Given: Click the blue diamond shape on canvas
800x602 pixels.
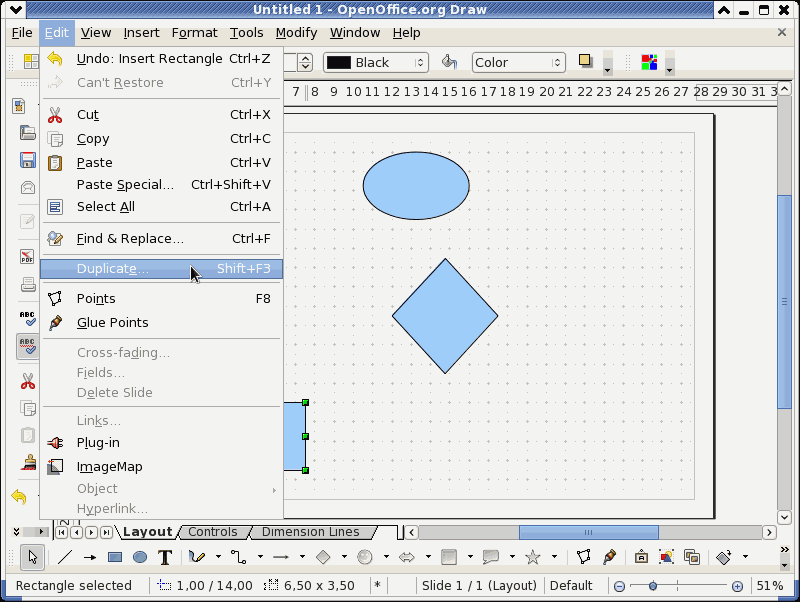Looking at the screenshot, I should click(x=445, y=316).
